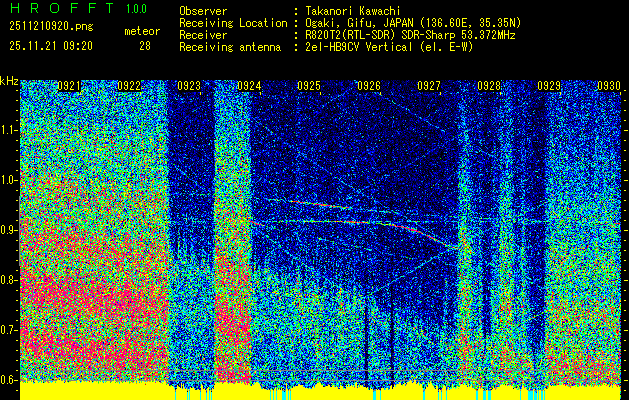Click time marker 0921

click(x=69, y=85)
